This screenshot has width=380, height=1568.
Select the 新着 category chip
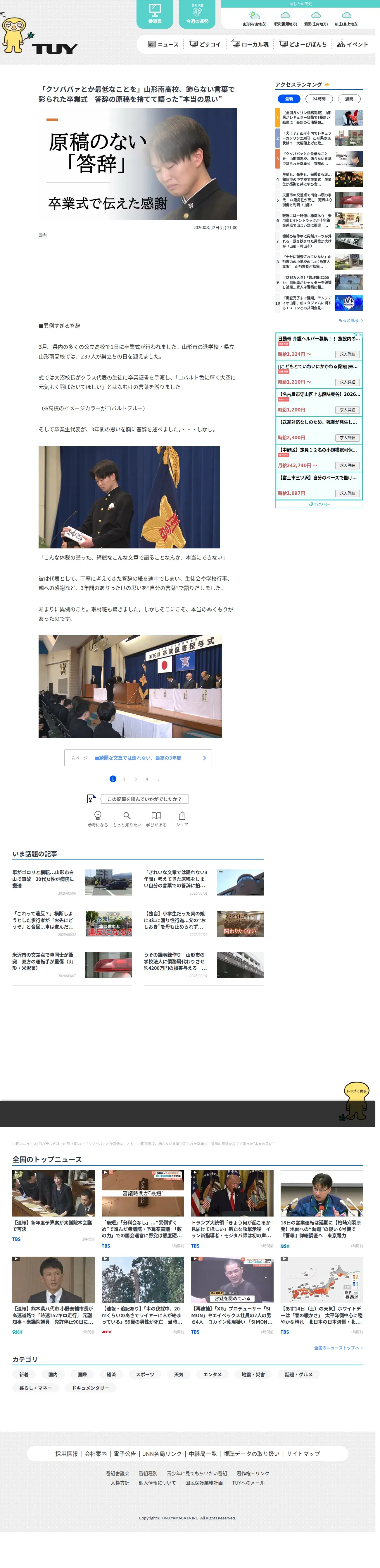point(24,1375)
